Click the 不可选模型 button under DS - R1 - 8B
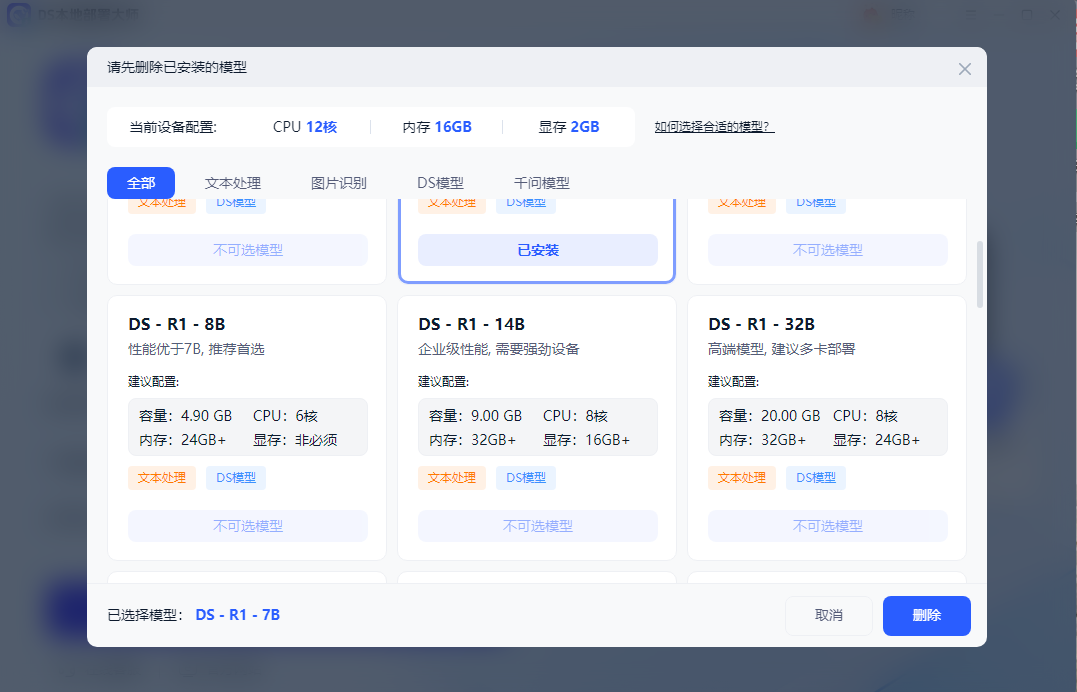Screen dimensions: 1077x692 pyautogui.click(x=247, y=526)
